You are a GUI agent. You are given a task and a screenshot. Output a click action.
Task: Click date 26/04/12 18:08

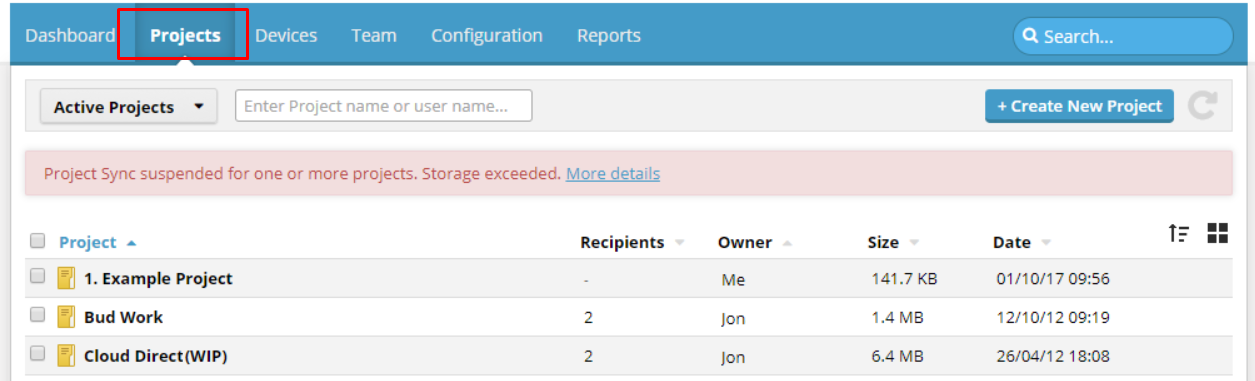[1053, 356]
